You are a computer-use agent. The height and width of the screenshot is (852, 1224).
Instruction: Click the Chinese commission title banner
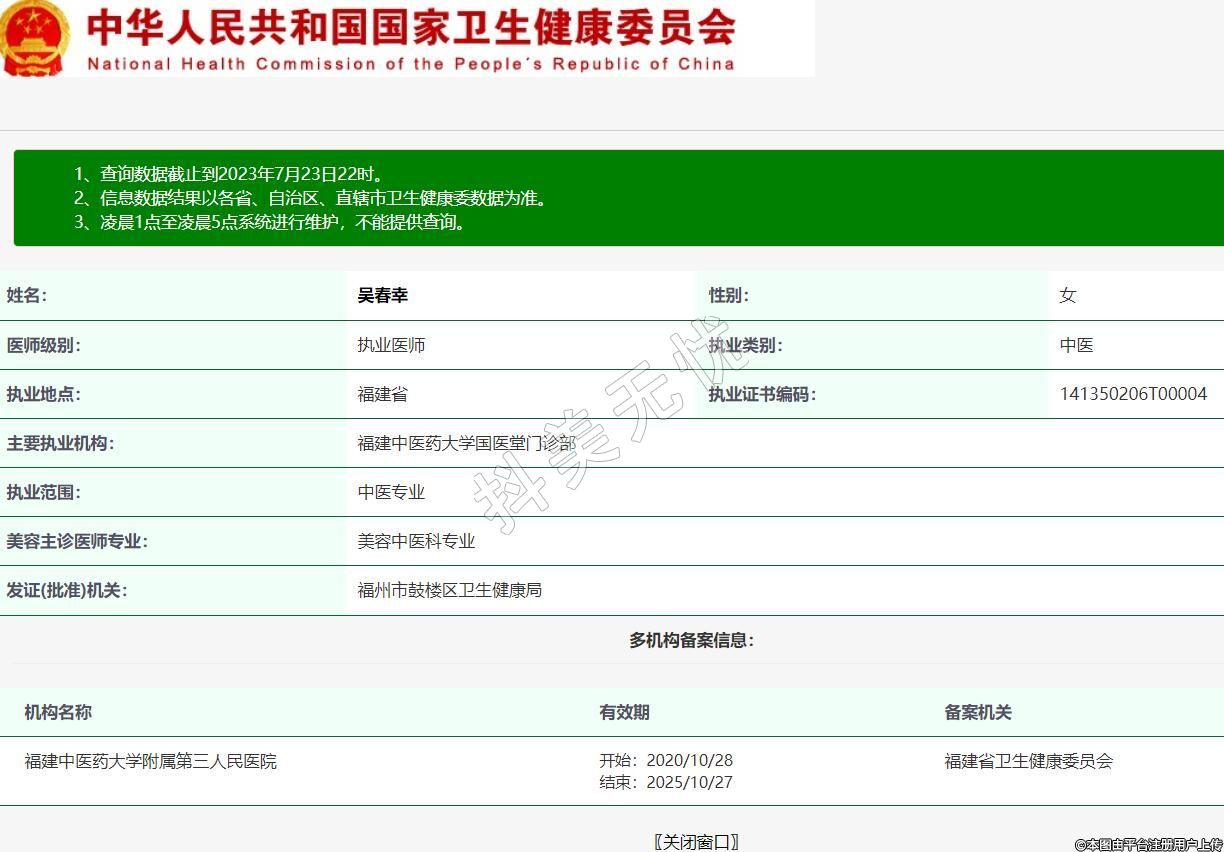point(411,28)
